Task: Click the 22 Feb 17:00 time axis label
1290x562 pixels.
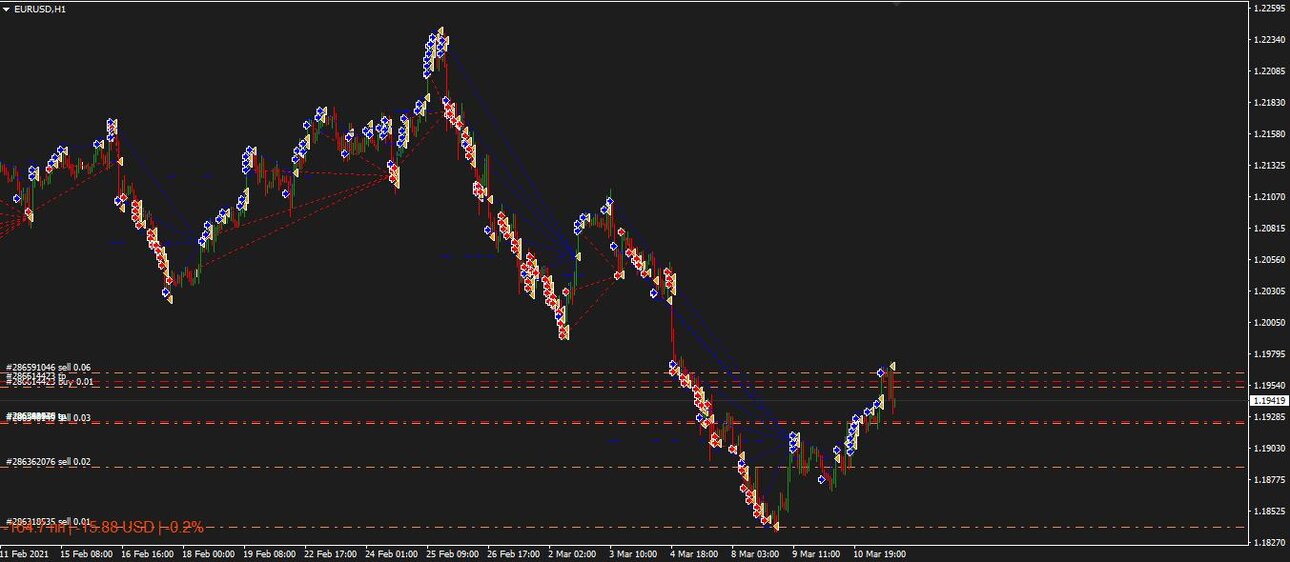Action: [x=330, y=553]
